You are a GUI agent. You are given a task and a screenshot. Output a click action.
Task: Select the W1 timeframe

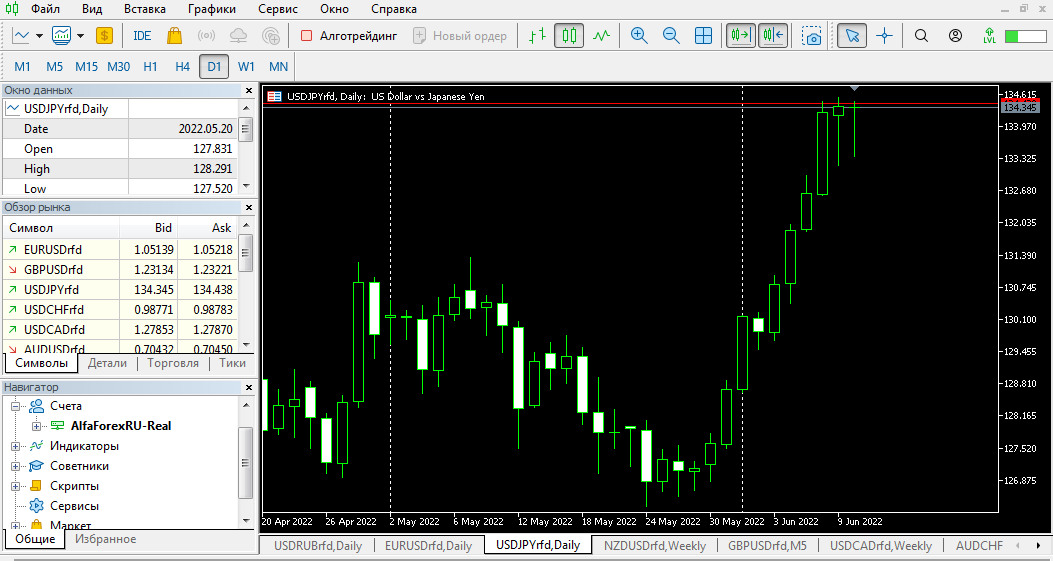[246, 67]
